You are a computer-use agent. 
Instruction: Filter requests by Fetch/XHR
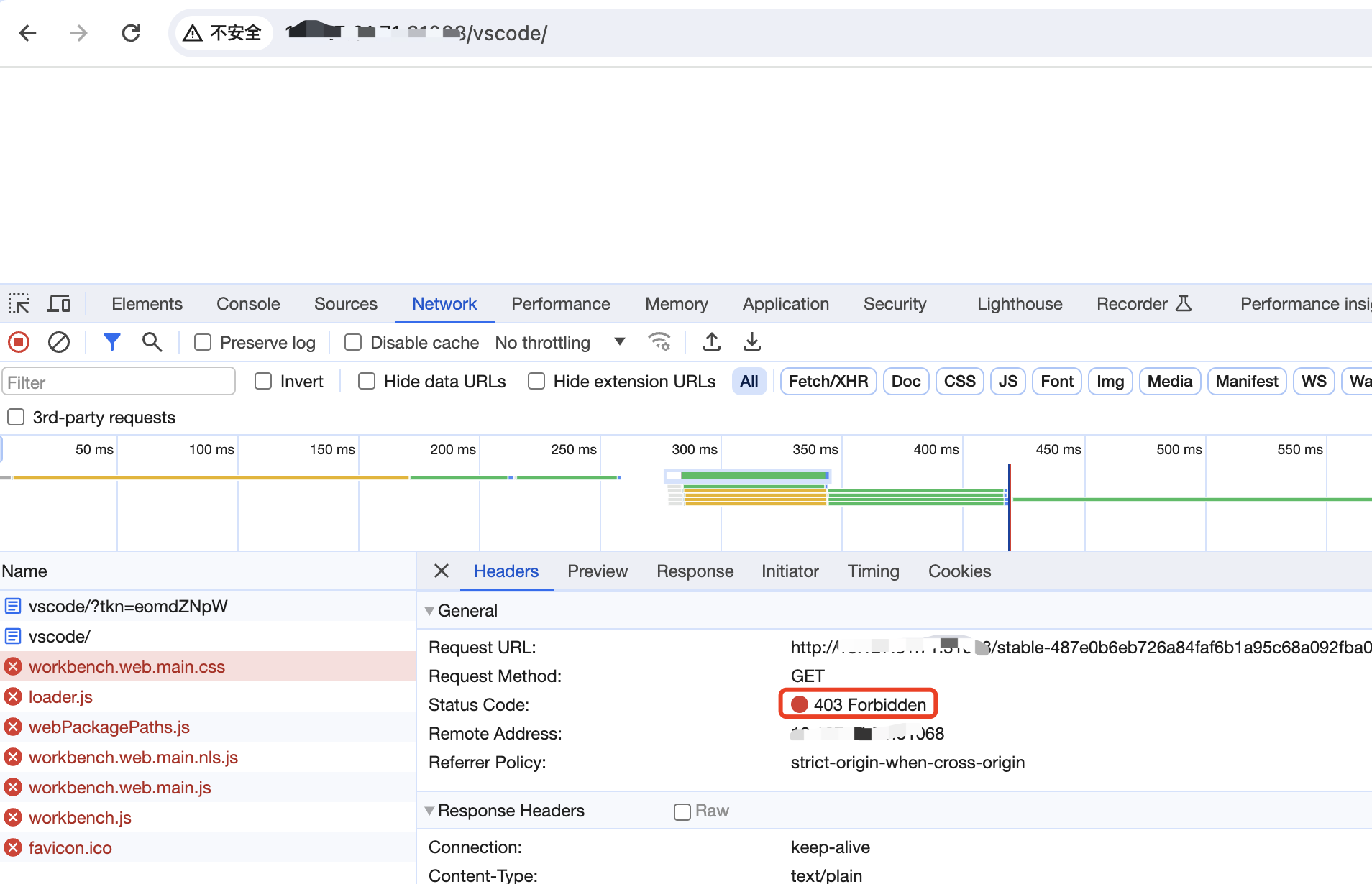point(828,382)
